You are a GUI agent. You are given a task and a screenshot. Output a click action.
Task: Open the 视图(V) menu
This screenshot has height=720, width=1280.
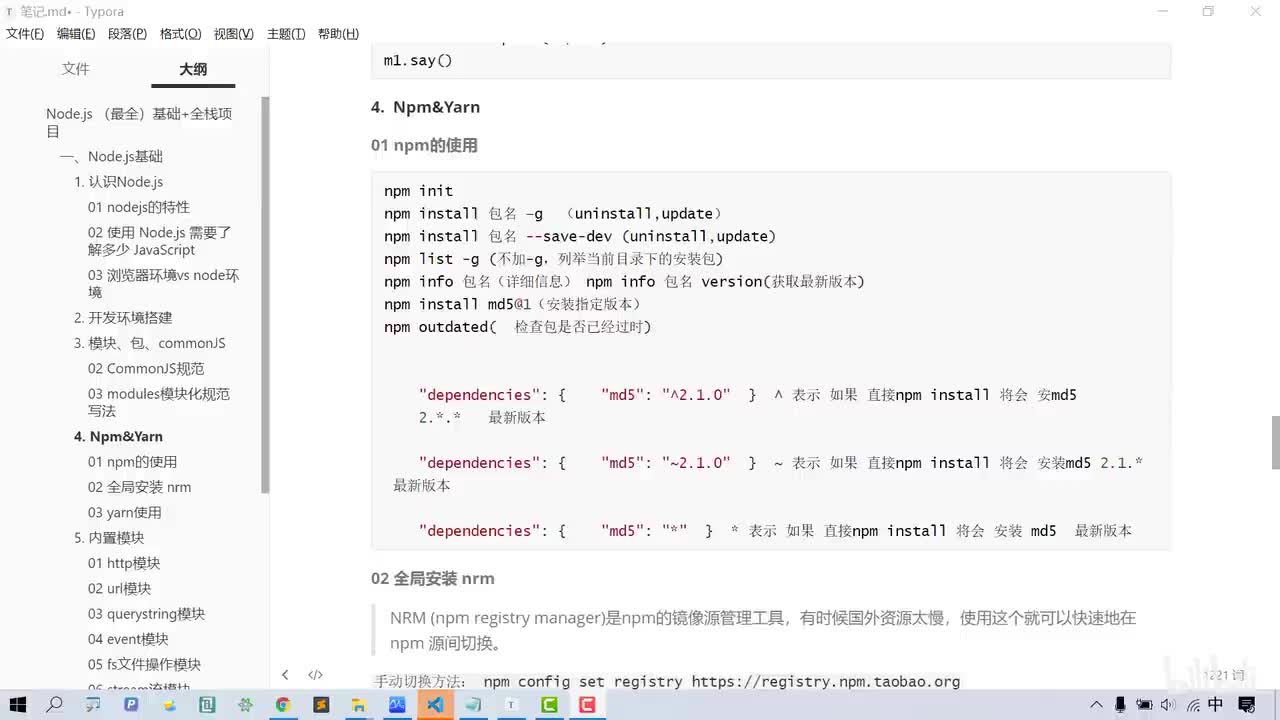point(234,34)
